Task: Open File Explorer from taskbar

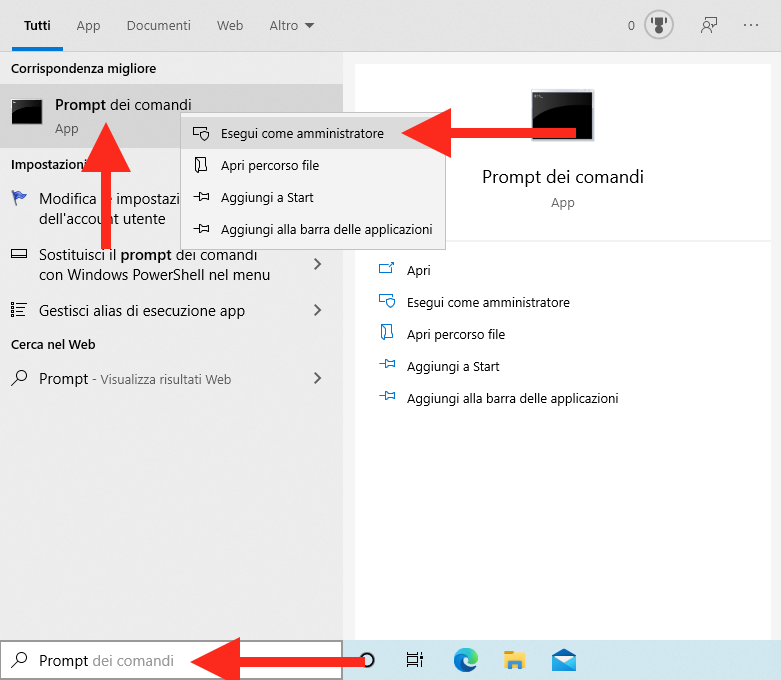Action: (514, 660)
